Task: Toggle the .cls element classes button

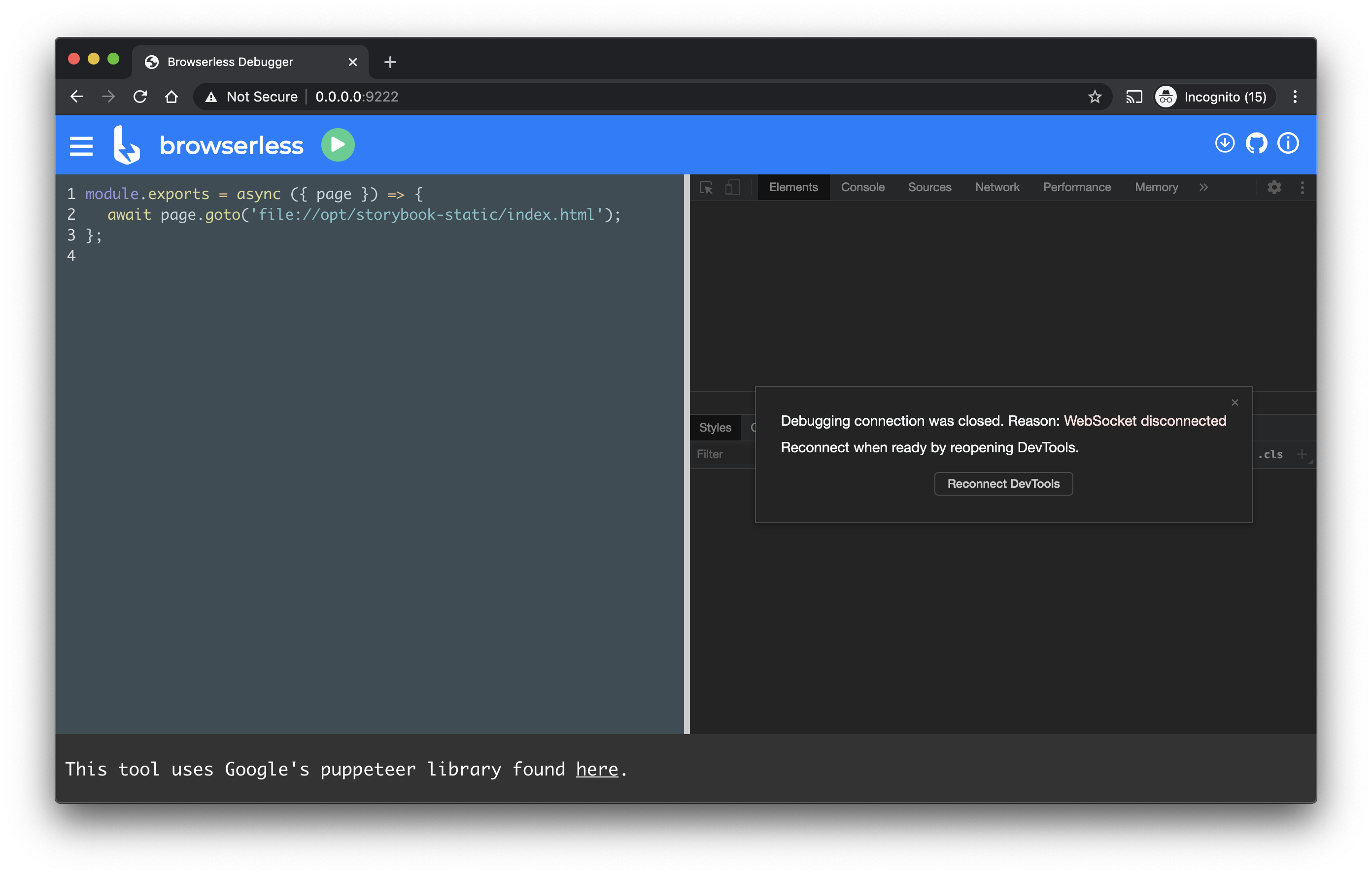Action: click(1270, 454)
